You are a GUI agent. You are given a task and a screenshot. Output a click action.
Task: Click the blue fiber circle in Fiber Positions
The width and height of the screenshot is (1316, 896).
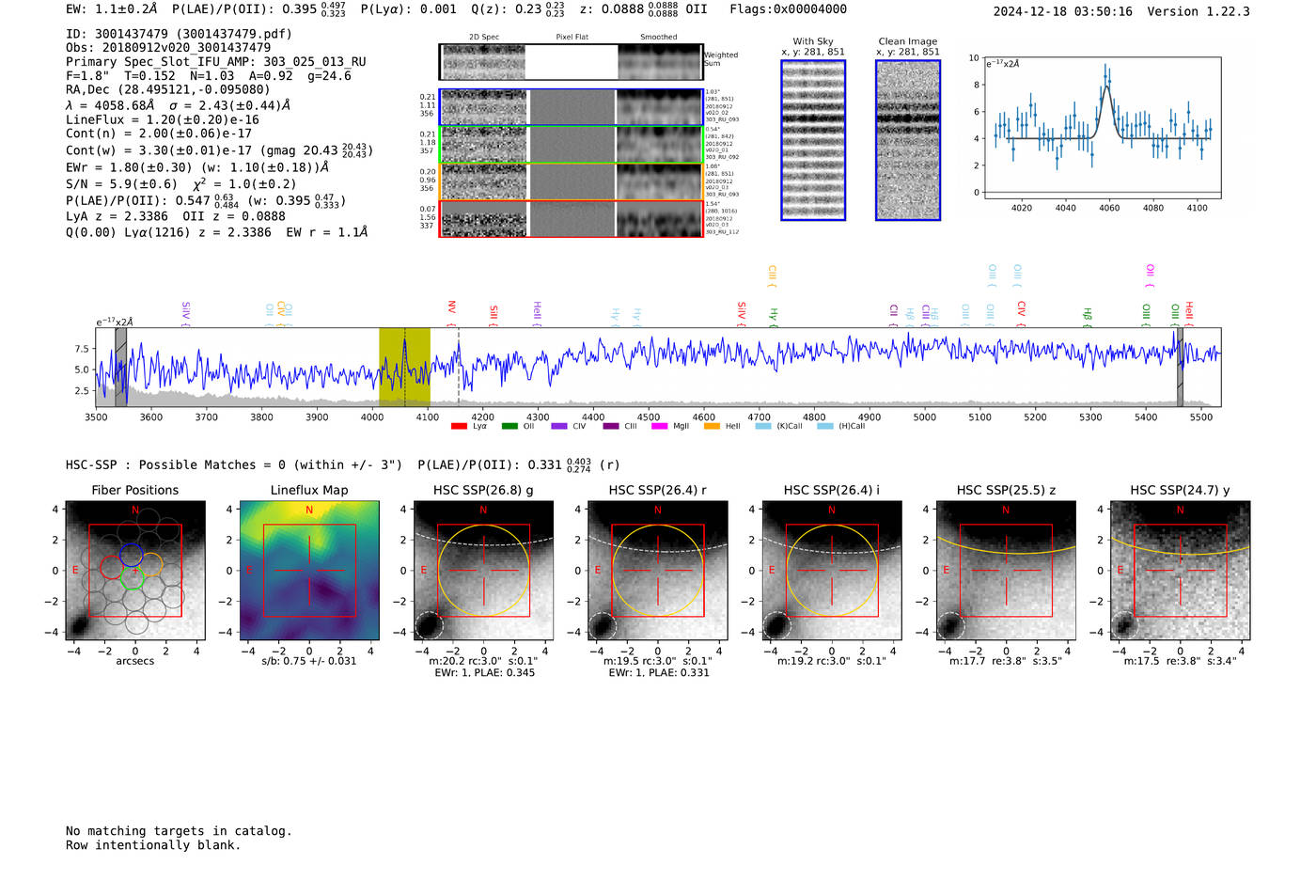point(132,555)
